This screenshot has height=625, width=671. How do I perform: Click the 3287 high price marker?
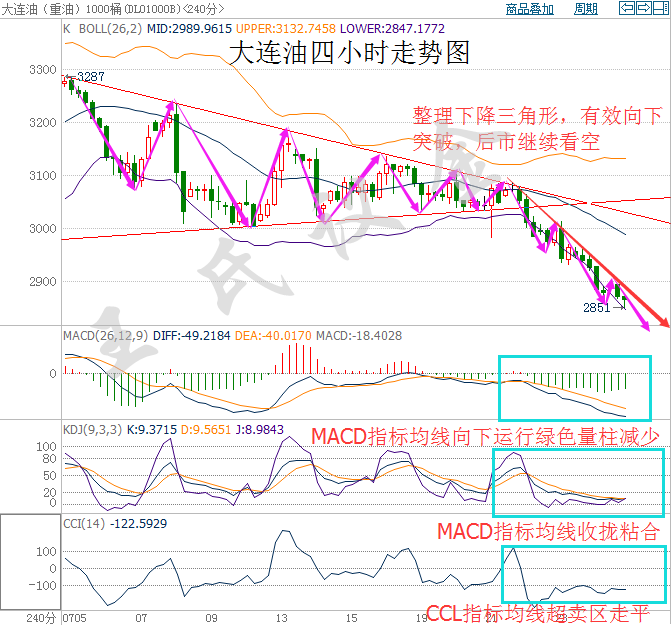[90, 77]
